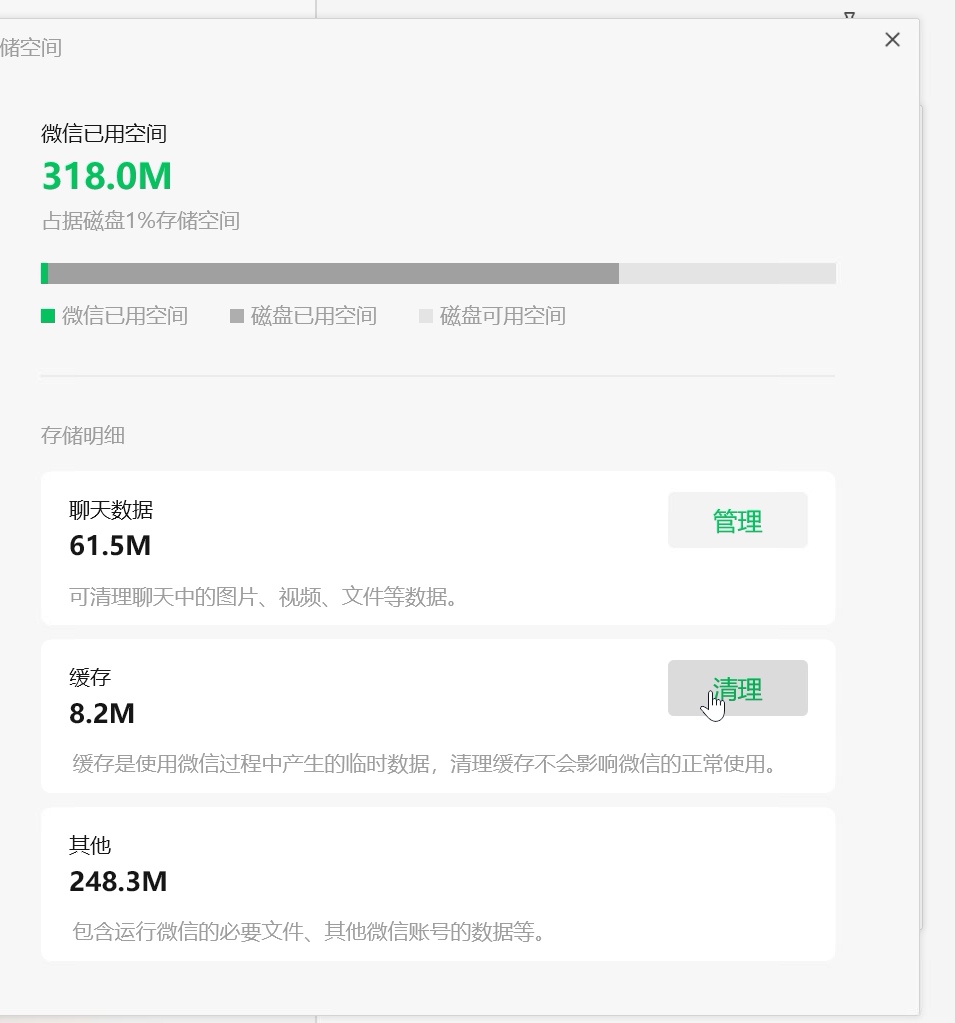Click the 管理 button for chat data
The height and width of the screenshot is (1023, 955).
pos(738,520)
